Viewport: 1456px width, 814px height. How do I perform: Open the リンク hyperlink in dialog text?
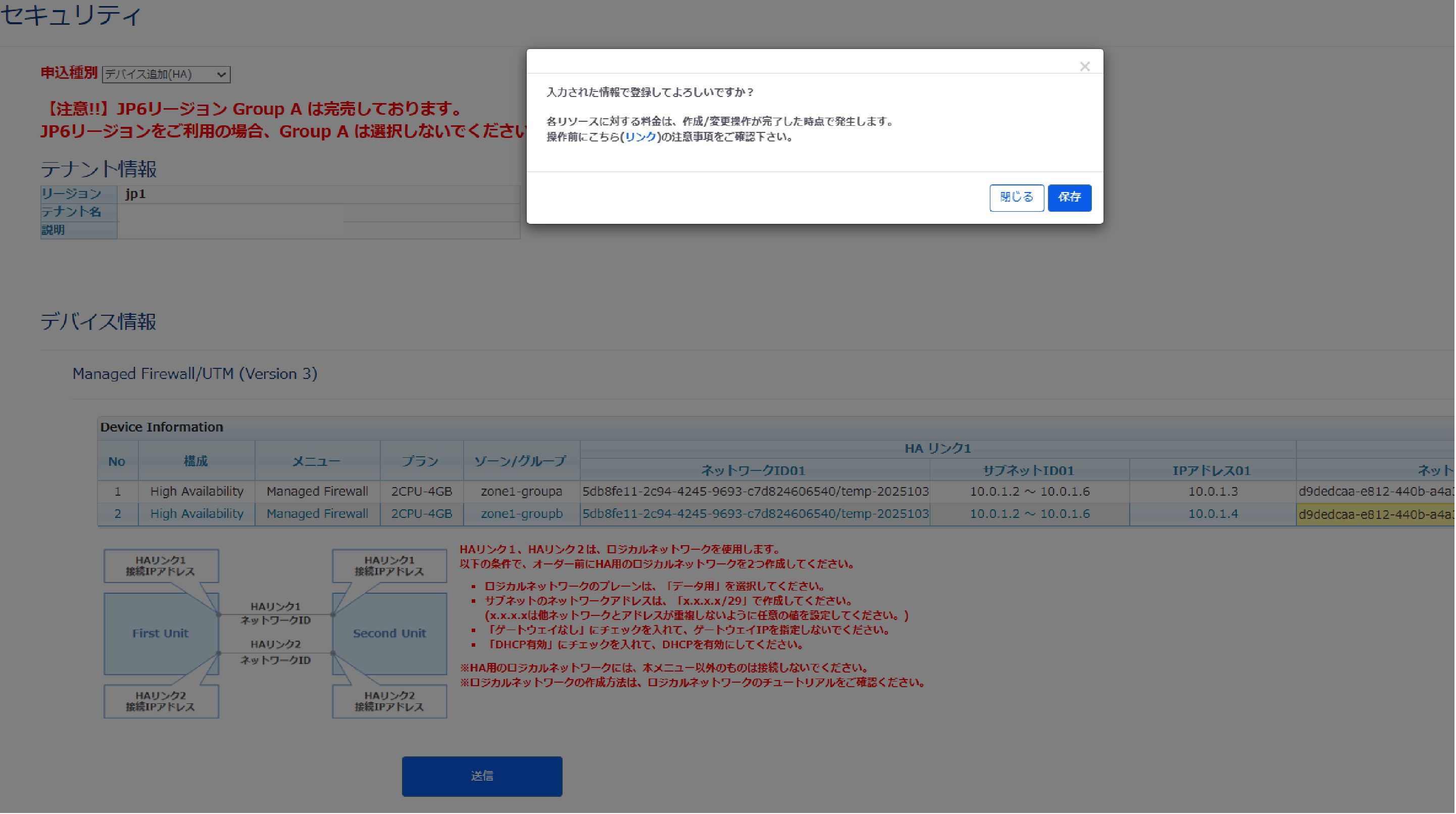coord(640,137)
